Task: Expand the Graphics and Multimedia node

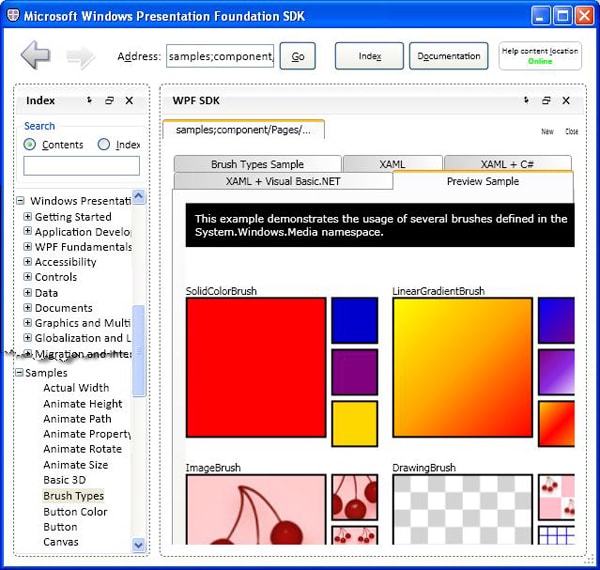Action: 28,322
